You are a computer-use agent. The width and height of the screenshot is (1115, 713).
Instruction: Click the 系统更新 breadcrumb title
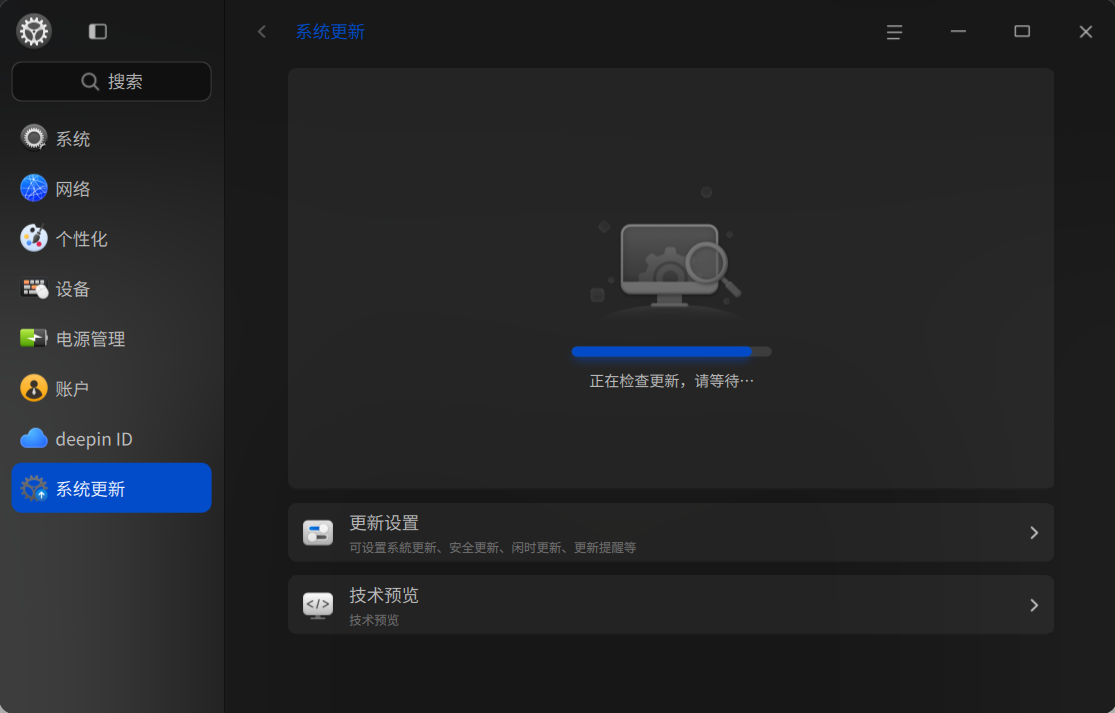(330, 32)
